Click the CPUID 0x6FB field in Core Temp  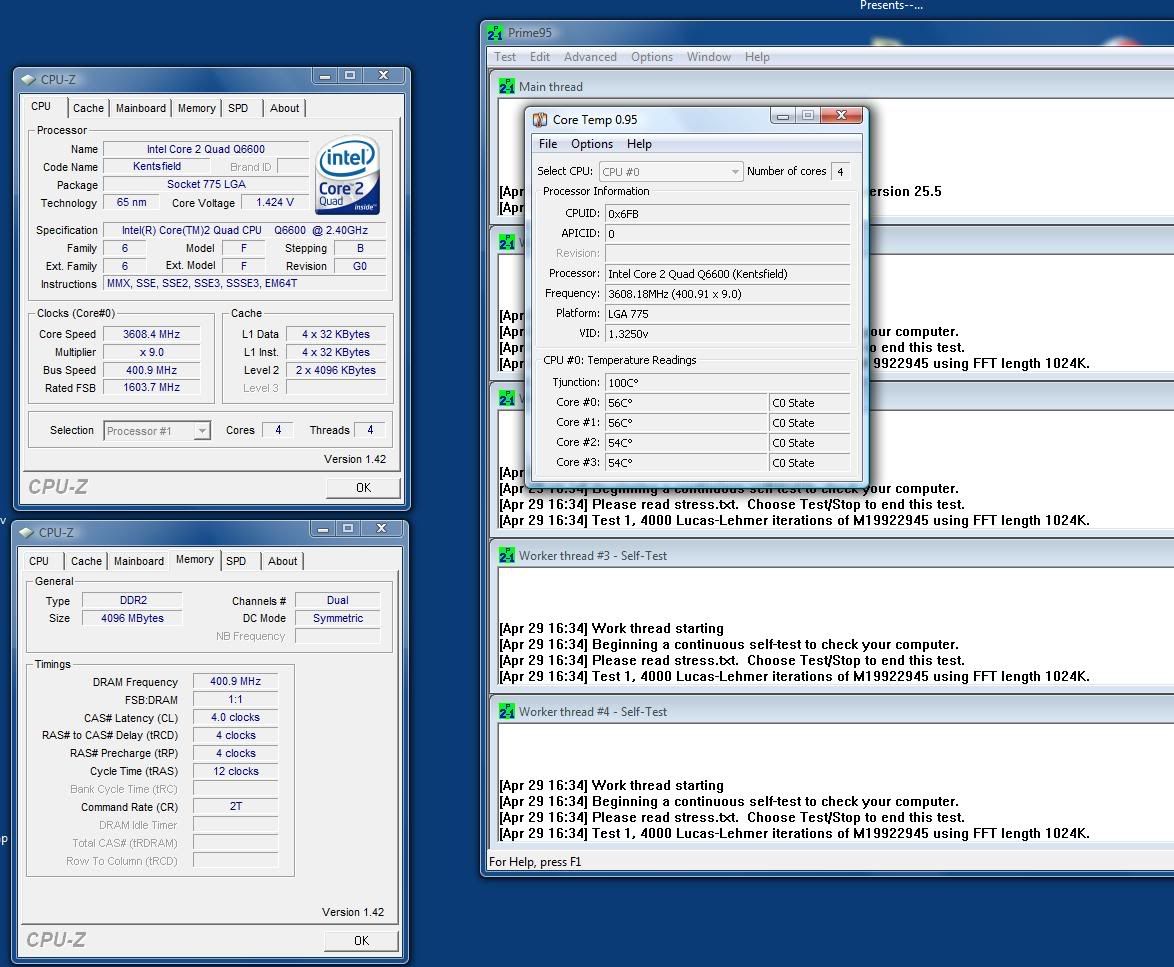727,213
